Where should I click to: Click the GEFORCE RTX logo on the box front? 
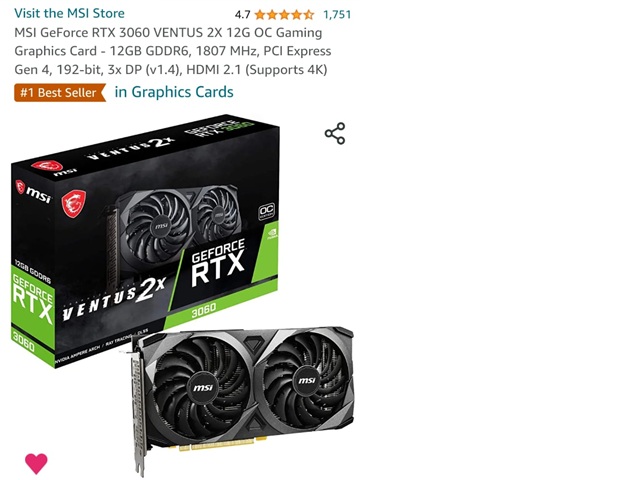click(x=218, y=262)
